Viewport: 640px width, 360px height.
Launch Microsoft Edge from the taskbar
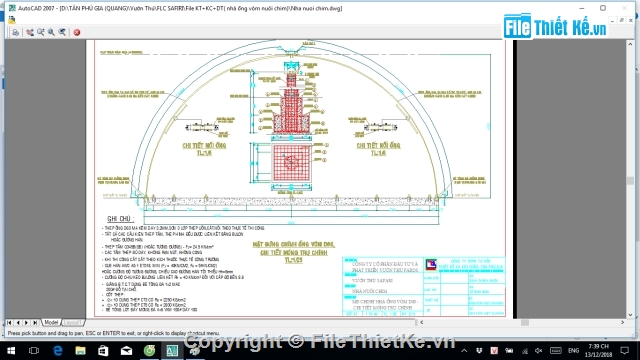click(58, 351)
